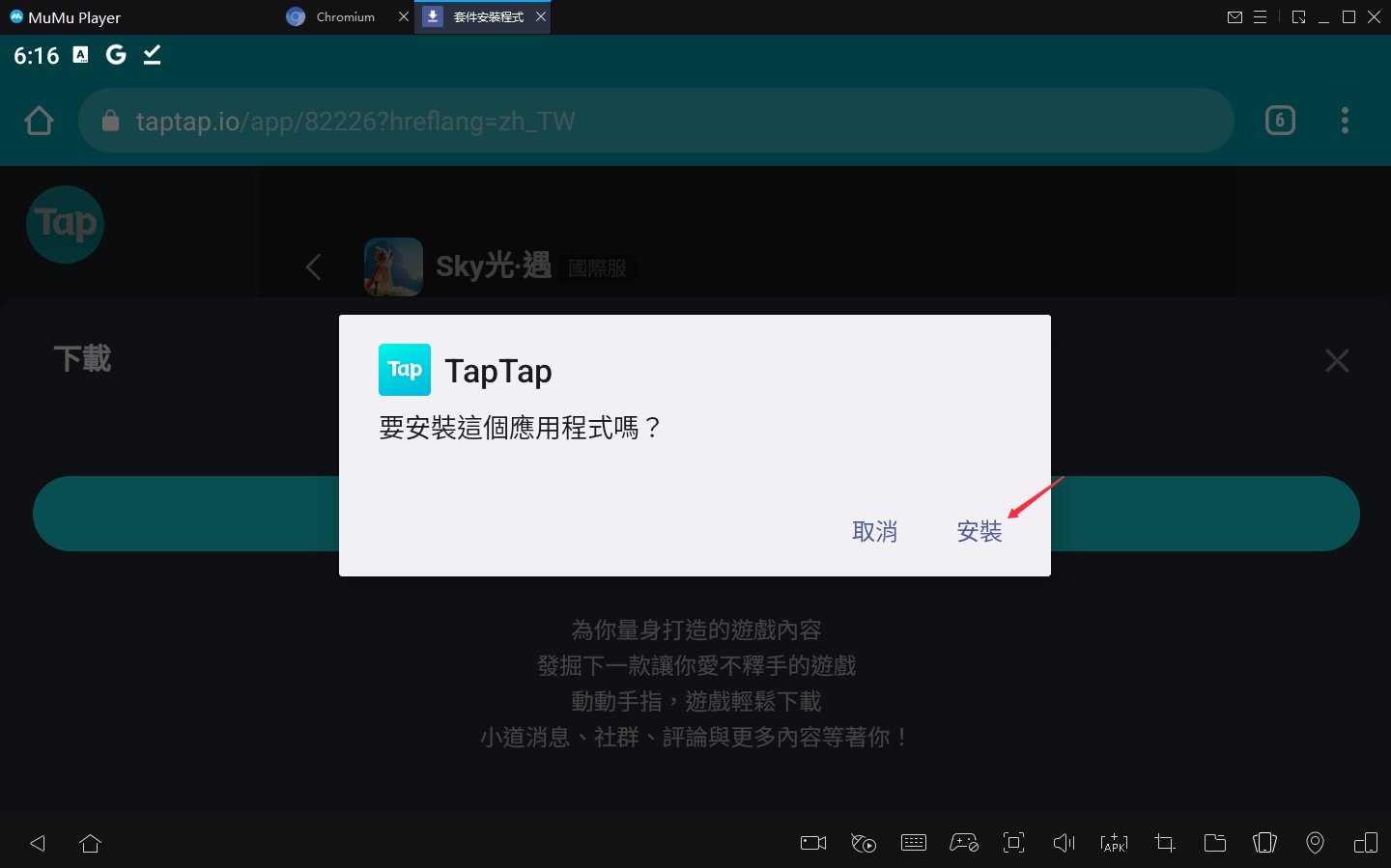The height and width of the screenshot is (868, 1391).
Task: Confirm install with 安裝 button
Action: point(979,532)
